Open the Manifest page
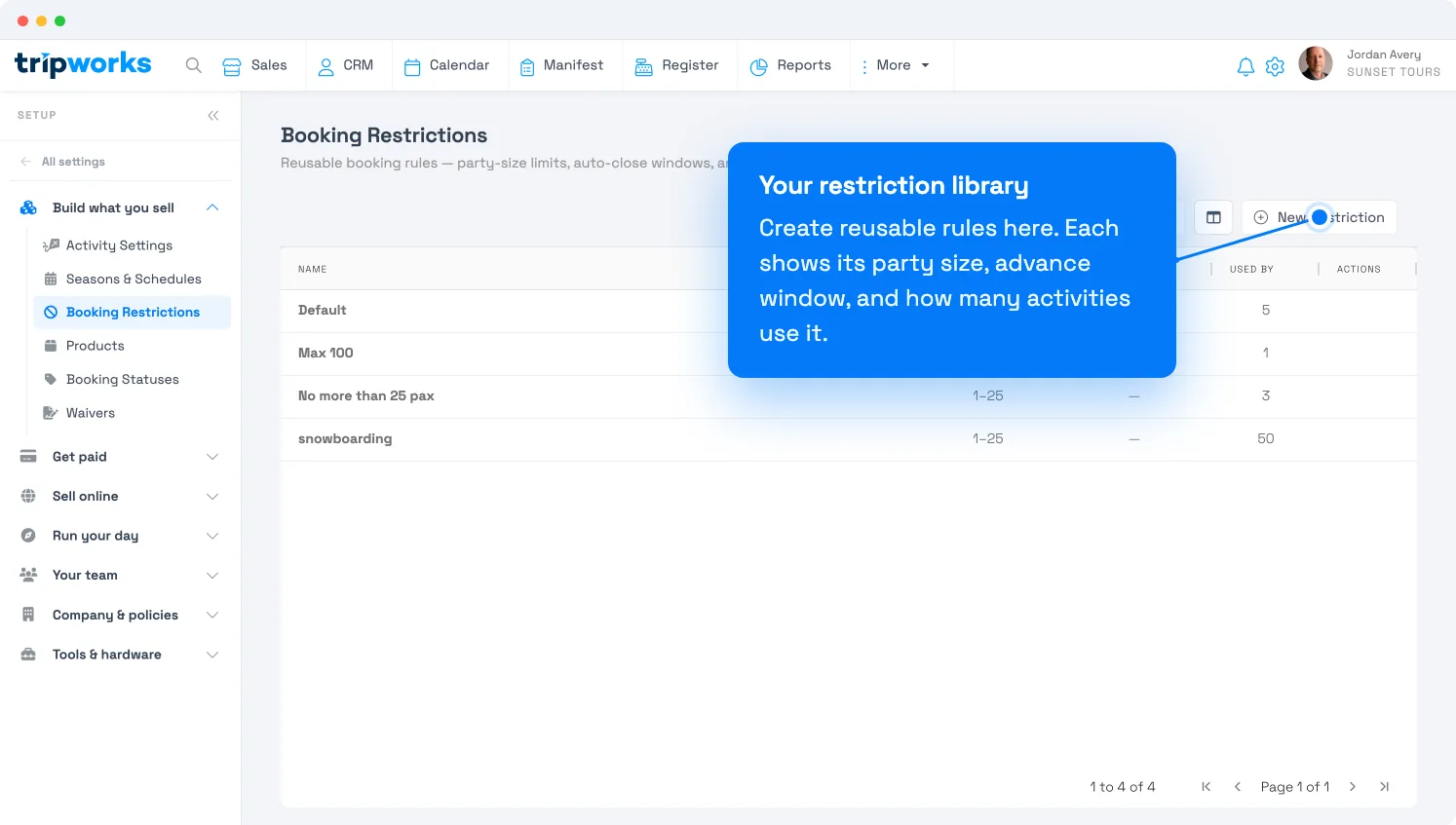Image resolution: width=1456 pixels, height=825 pixels. [561, 65]
